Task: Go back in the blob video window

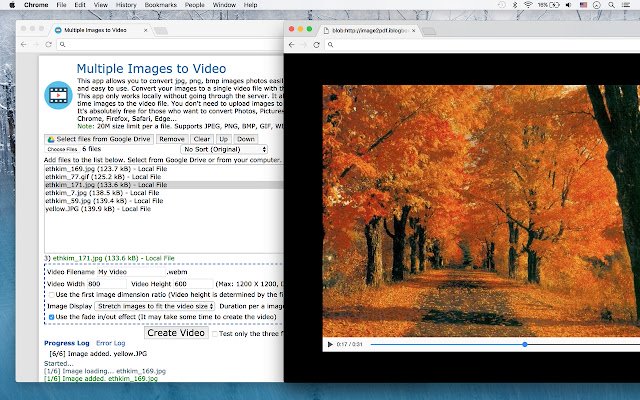Action: pyautogui.click(x=291, y=44)
